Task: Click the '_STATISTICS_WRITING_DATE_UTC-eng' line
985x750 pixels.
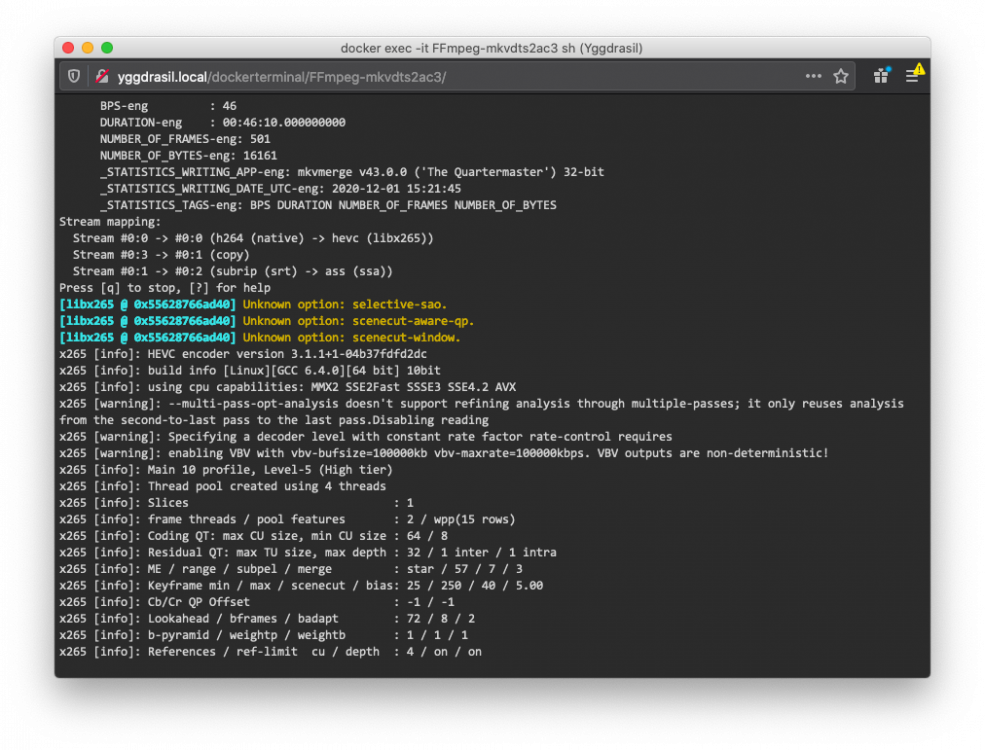Action: click(x=280, y=188)
